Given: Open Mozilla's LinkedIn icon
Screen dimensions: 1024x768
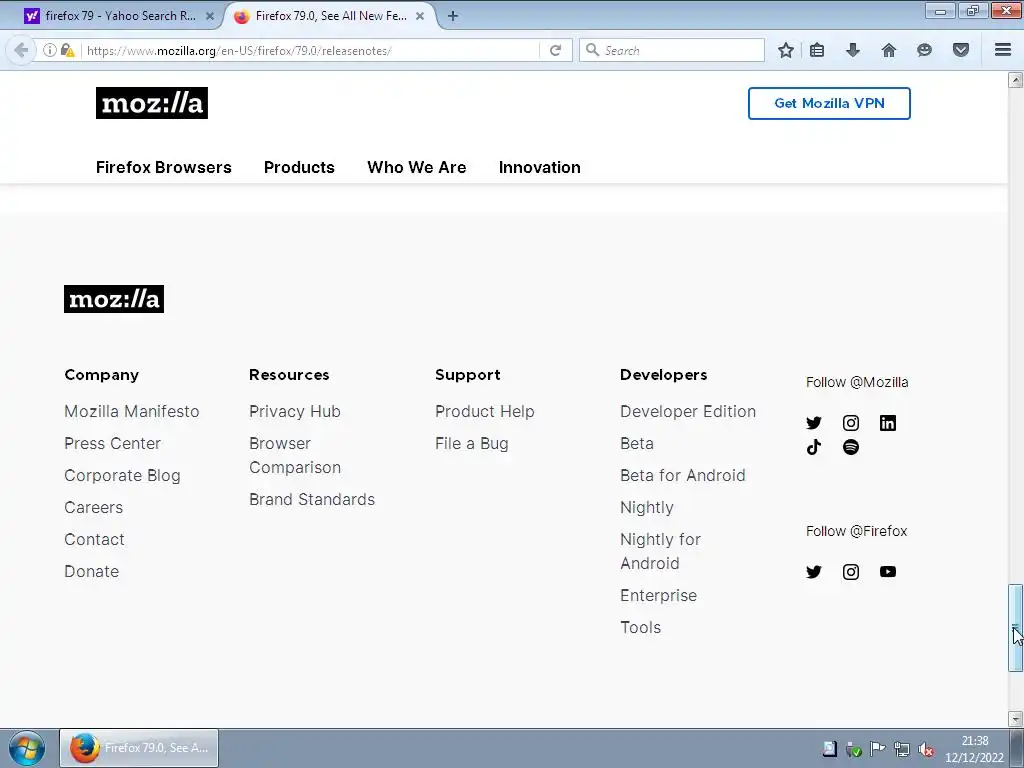Looking at the screenshot, I should coord(888,423).
